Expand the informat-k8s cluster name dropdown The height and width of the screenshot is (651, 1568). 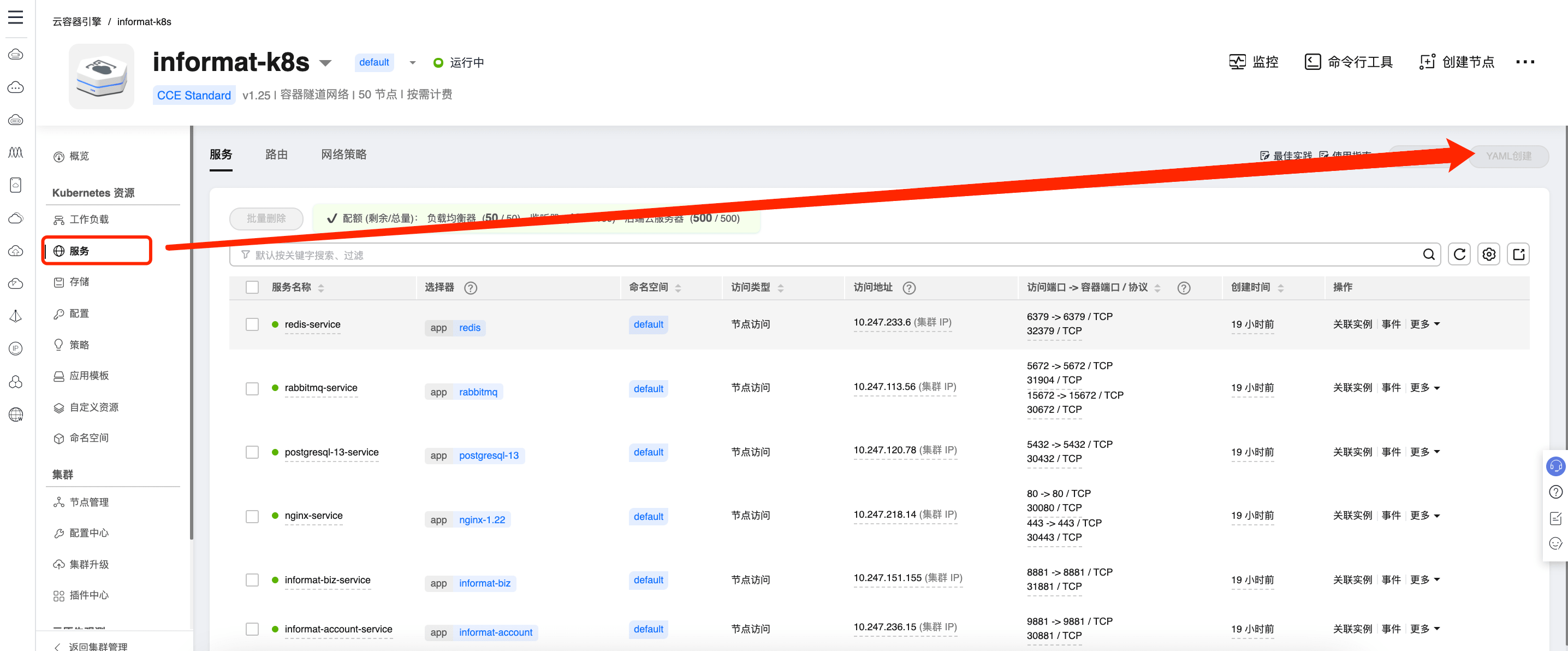(x=325, y=63)
